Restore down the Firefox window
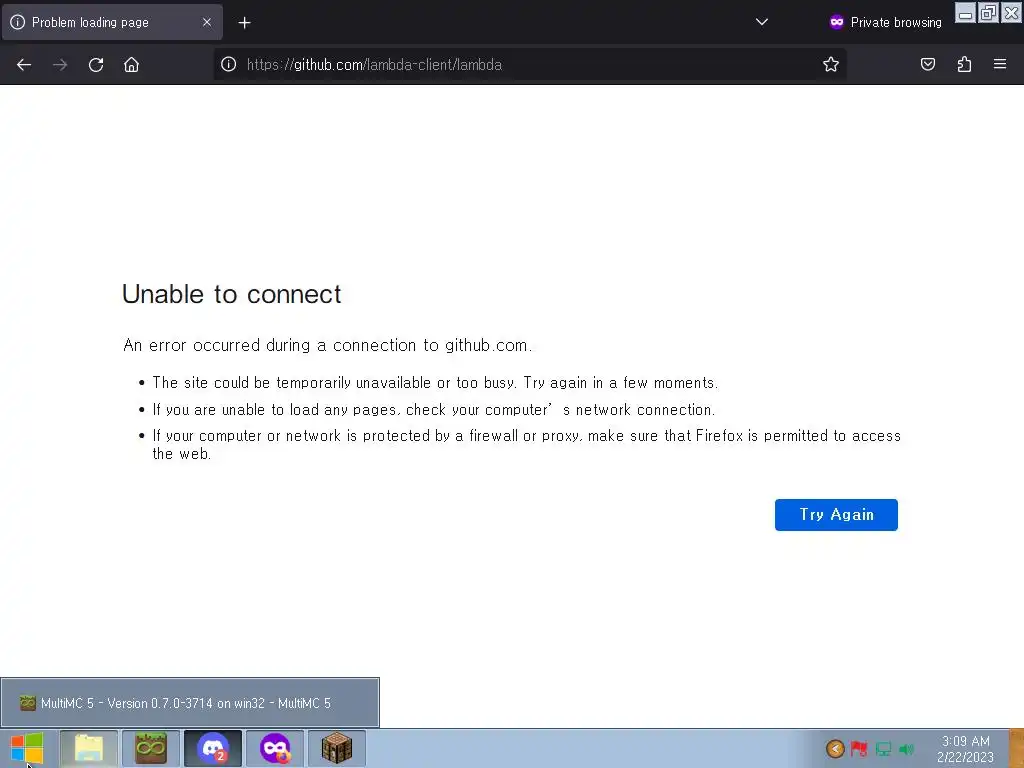This screenshot has height=768, width=1024. click(988, 12)
